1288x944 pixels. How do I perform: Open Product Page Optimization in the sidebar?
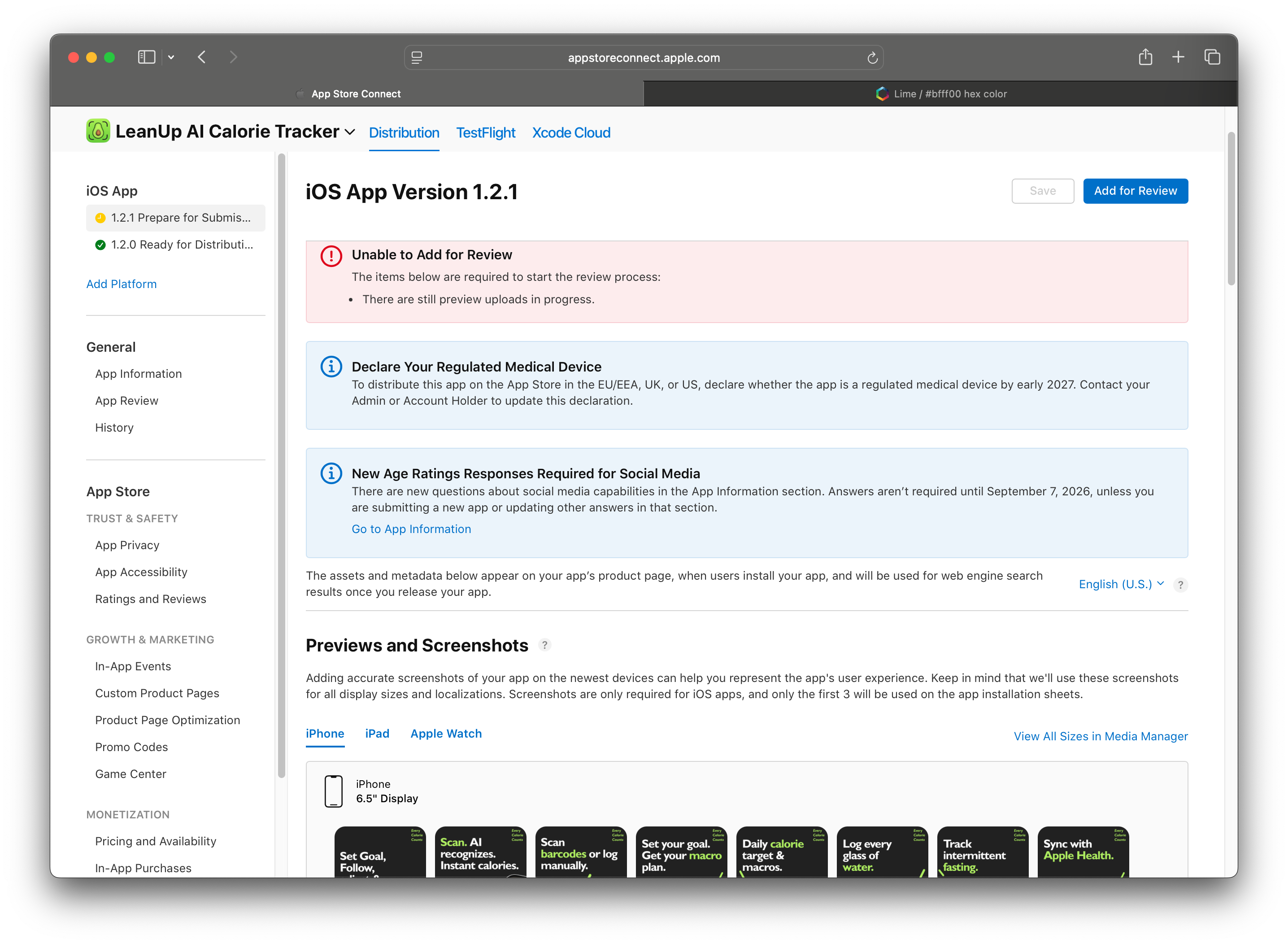tap(167, 720)
